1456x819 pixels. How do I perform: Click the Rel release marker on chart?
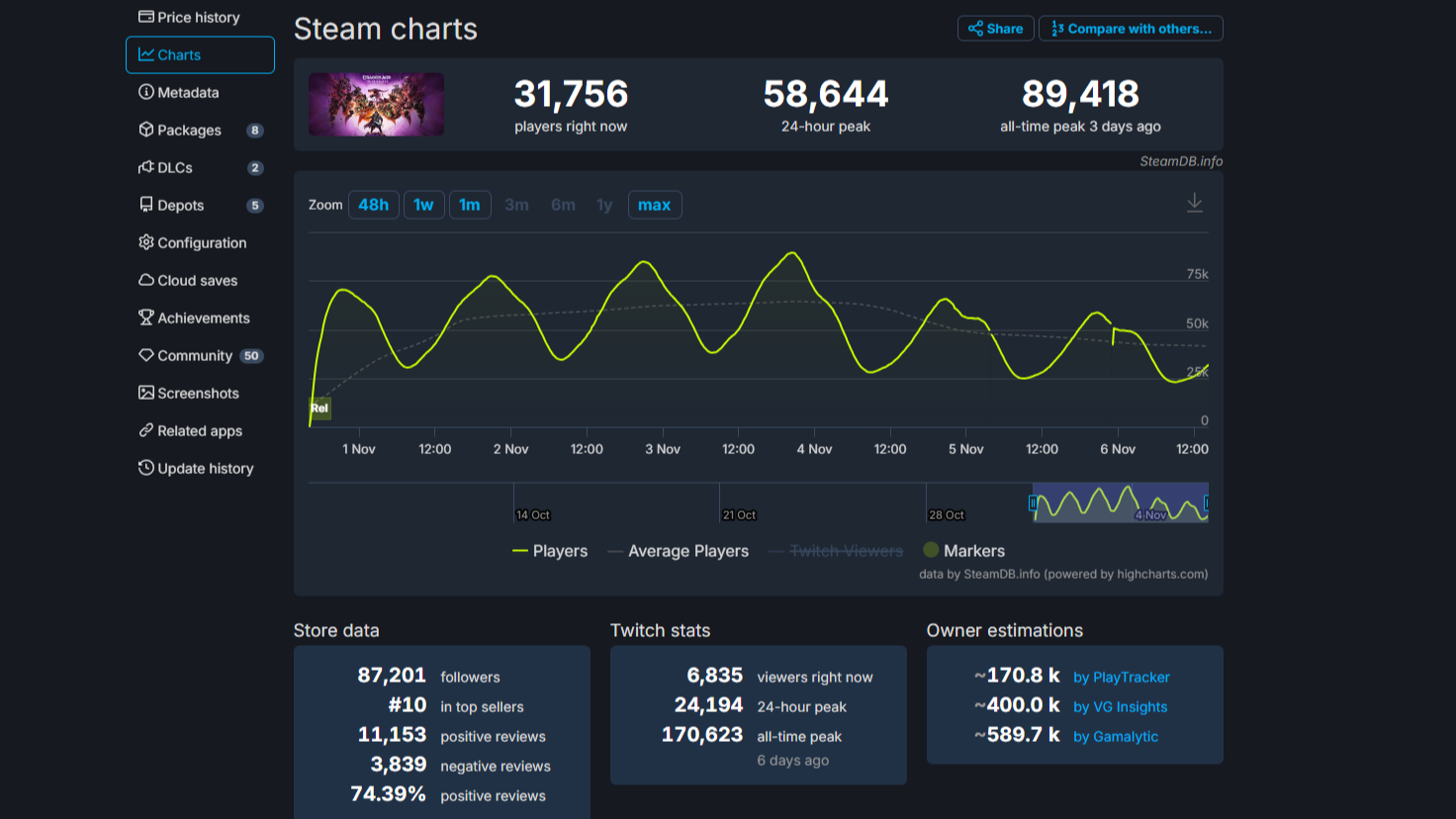coord(319,408)
